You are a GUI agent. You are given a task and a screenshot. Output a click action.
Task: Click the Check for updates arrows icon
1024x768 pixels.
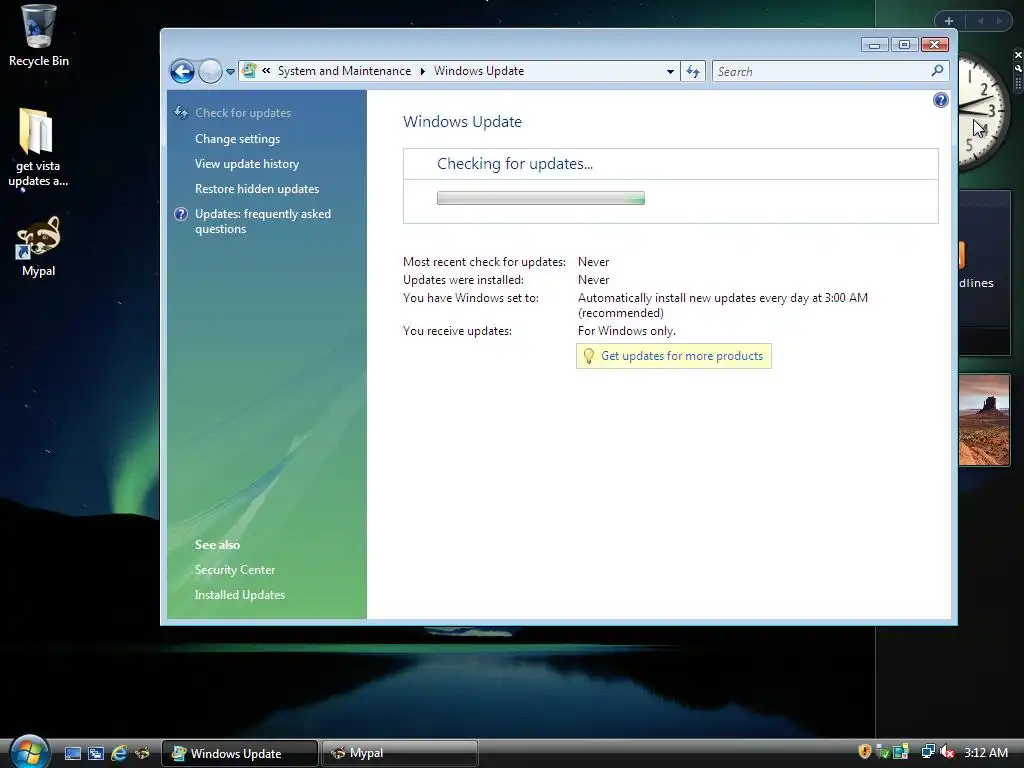click(x=181, y=112)
